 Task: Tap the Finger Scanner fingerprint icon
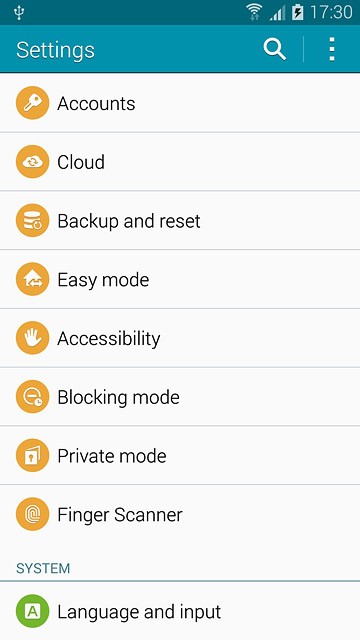click(x=33, y=515)
